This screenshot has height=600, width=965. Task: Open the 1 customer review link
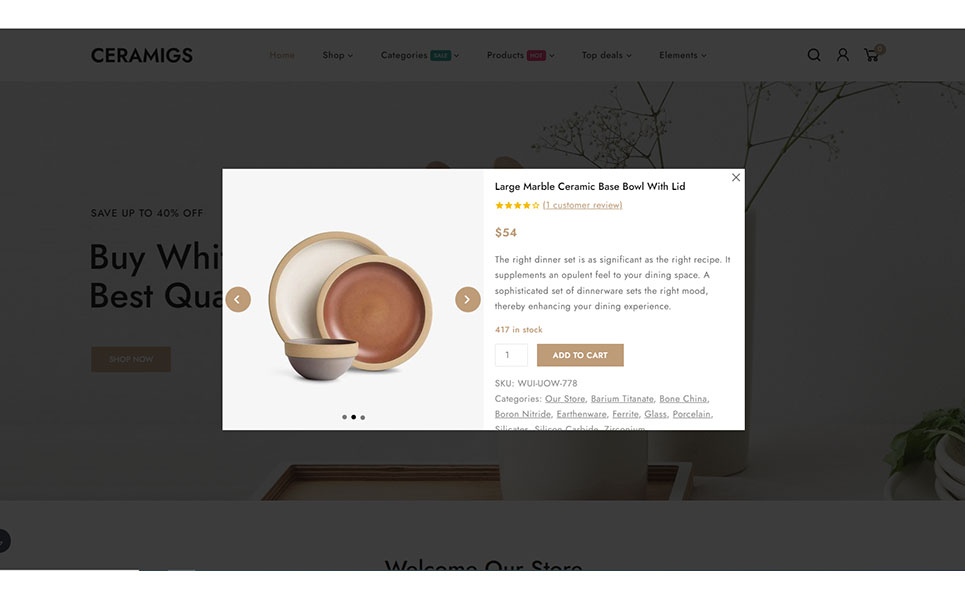pos(582,206)
